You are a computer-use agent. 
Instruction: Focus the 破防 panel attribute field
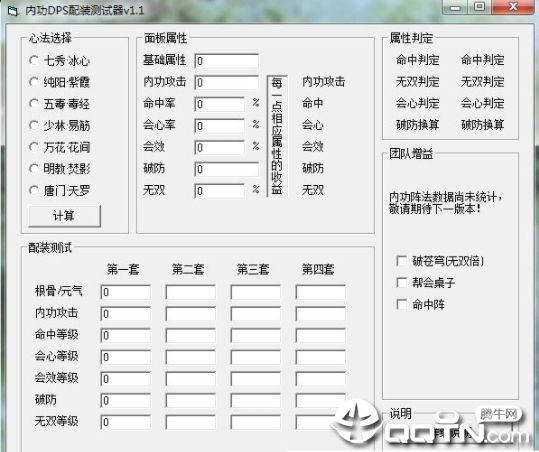click(x=227, y=169)
